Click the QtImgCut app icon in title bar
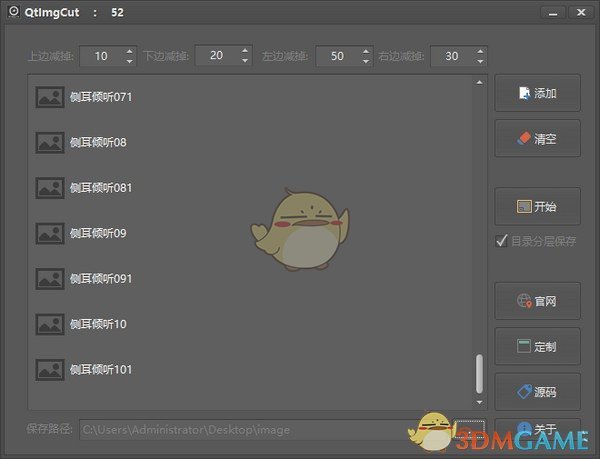Image resolution: width=600 pixels, height=459 pixels. [14, 11]
